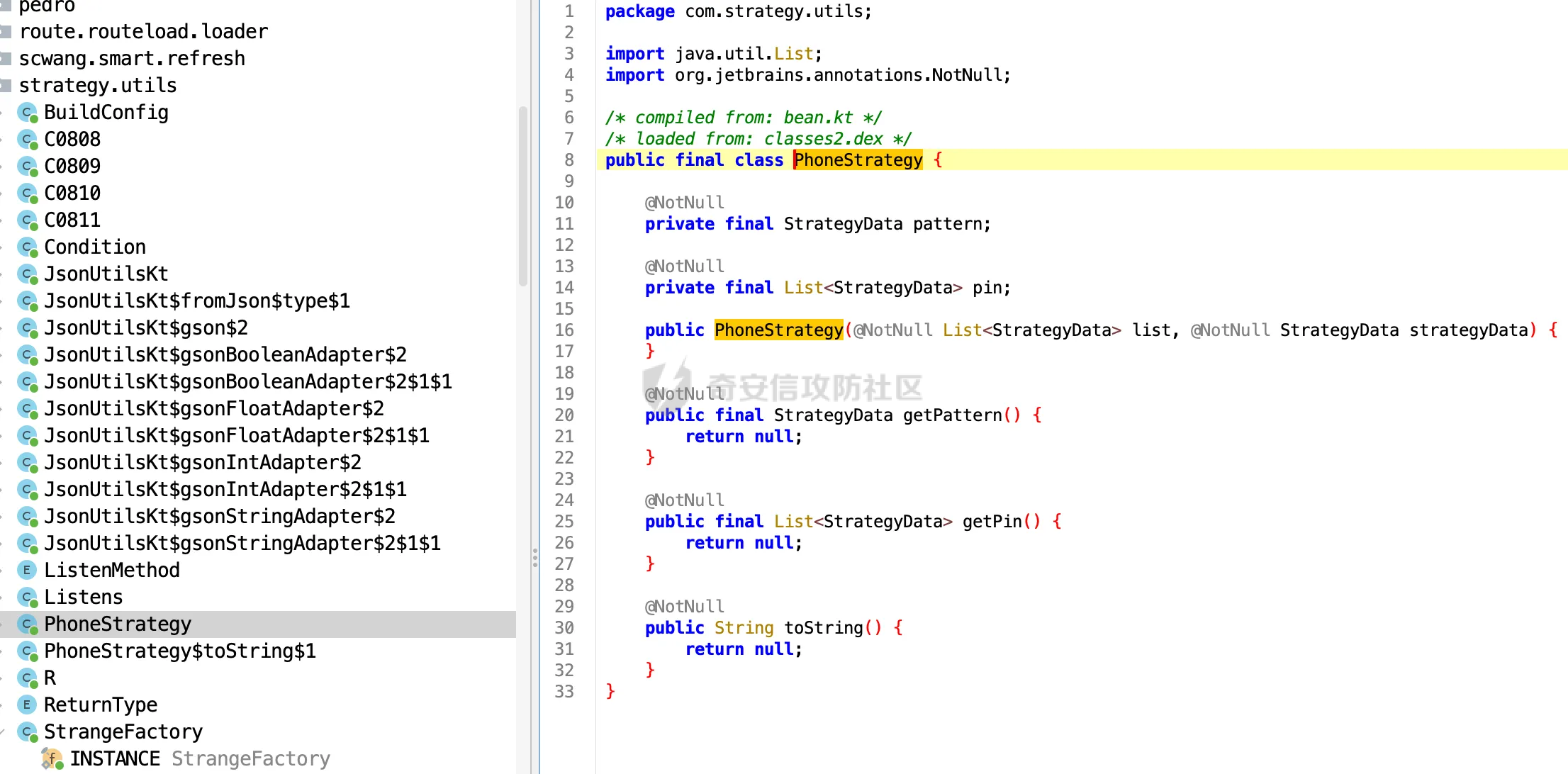Click the 'compiled from: bean.kt' comment

pyautogui.click(x=743, y=118)
